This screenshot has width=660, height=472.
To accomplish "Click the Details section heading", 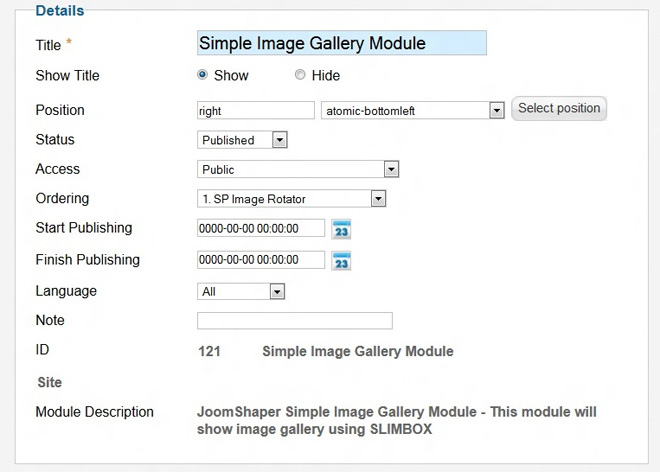I will point(60,11).
